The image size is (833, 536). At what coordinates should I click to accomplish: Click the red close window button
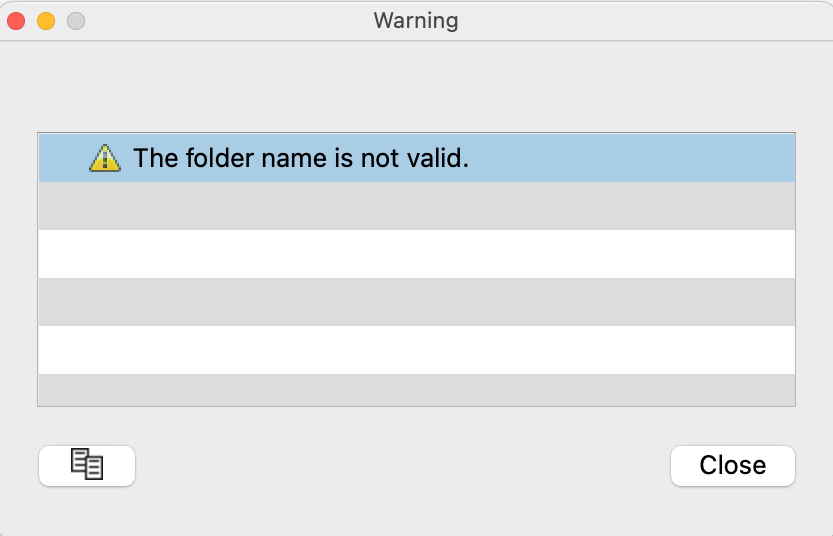click(x=16, y=21)
